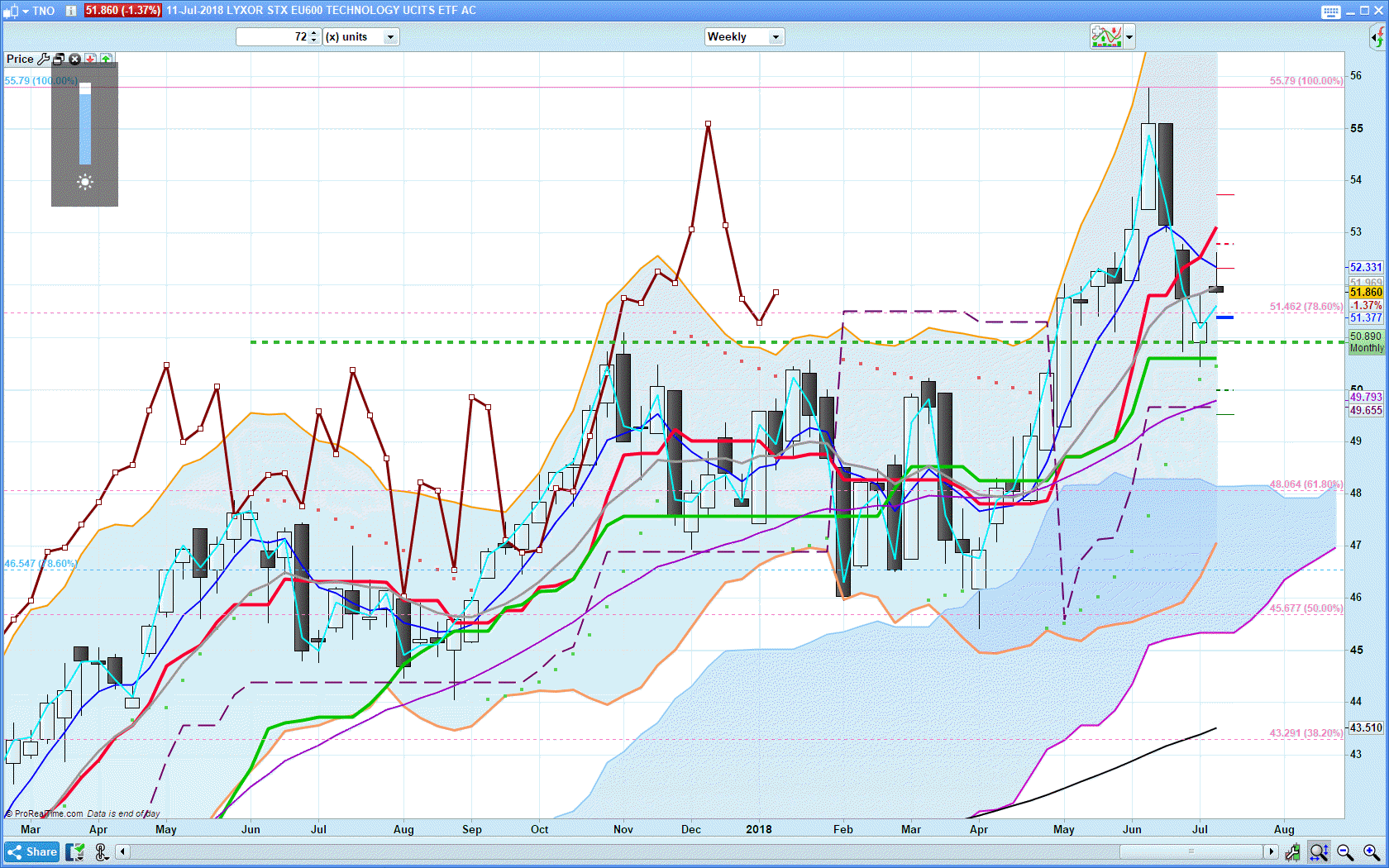
Task: Open the on-screen keyboard icon in title bar
Action: tap(1330, 11)
